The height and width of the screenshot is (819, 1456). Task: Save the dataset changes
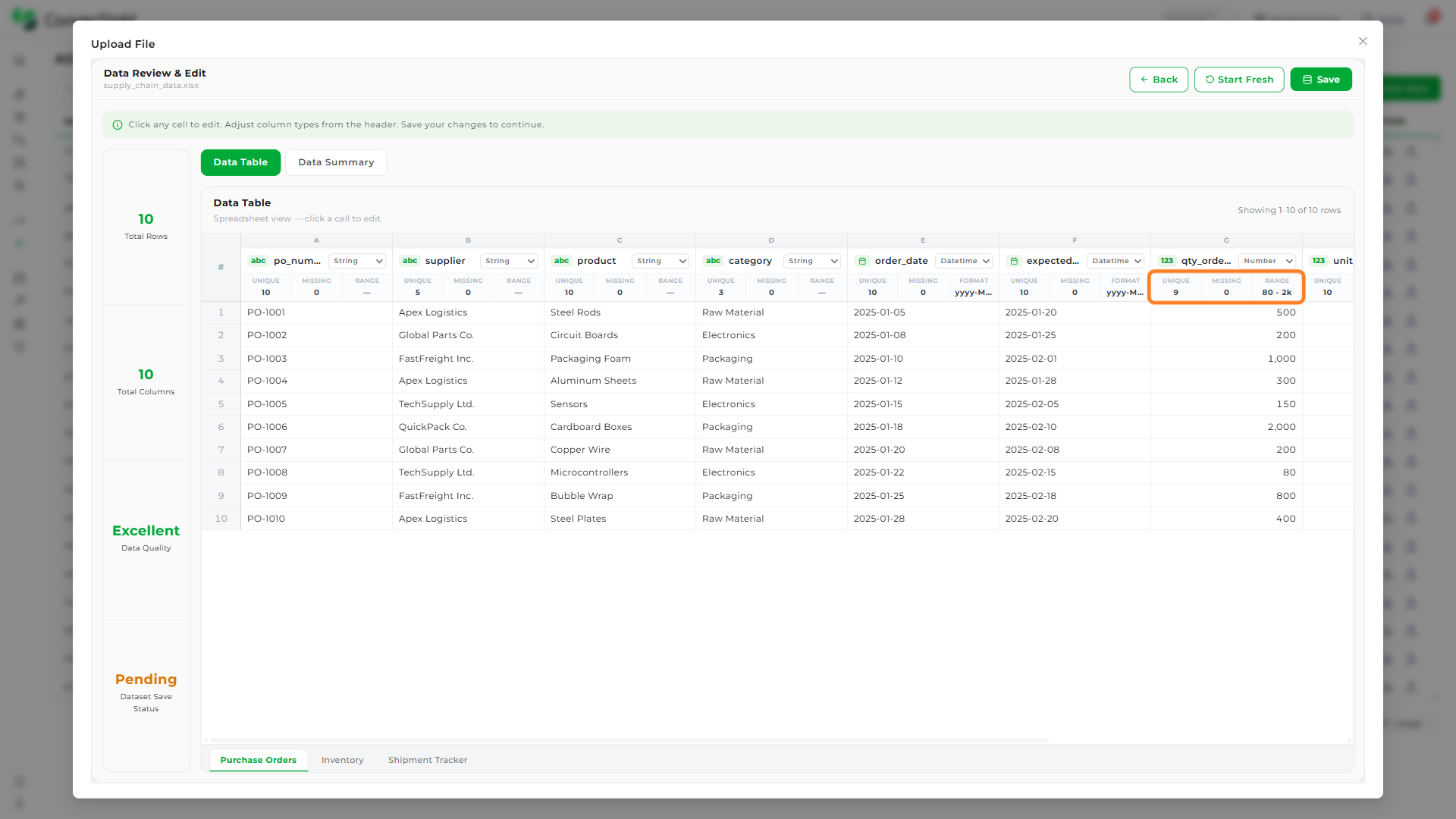(1321, 80)
